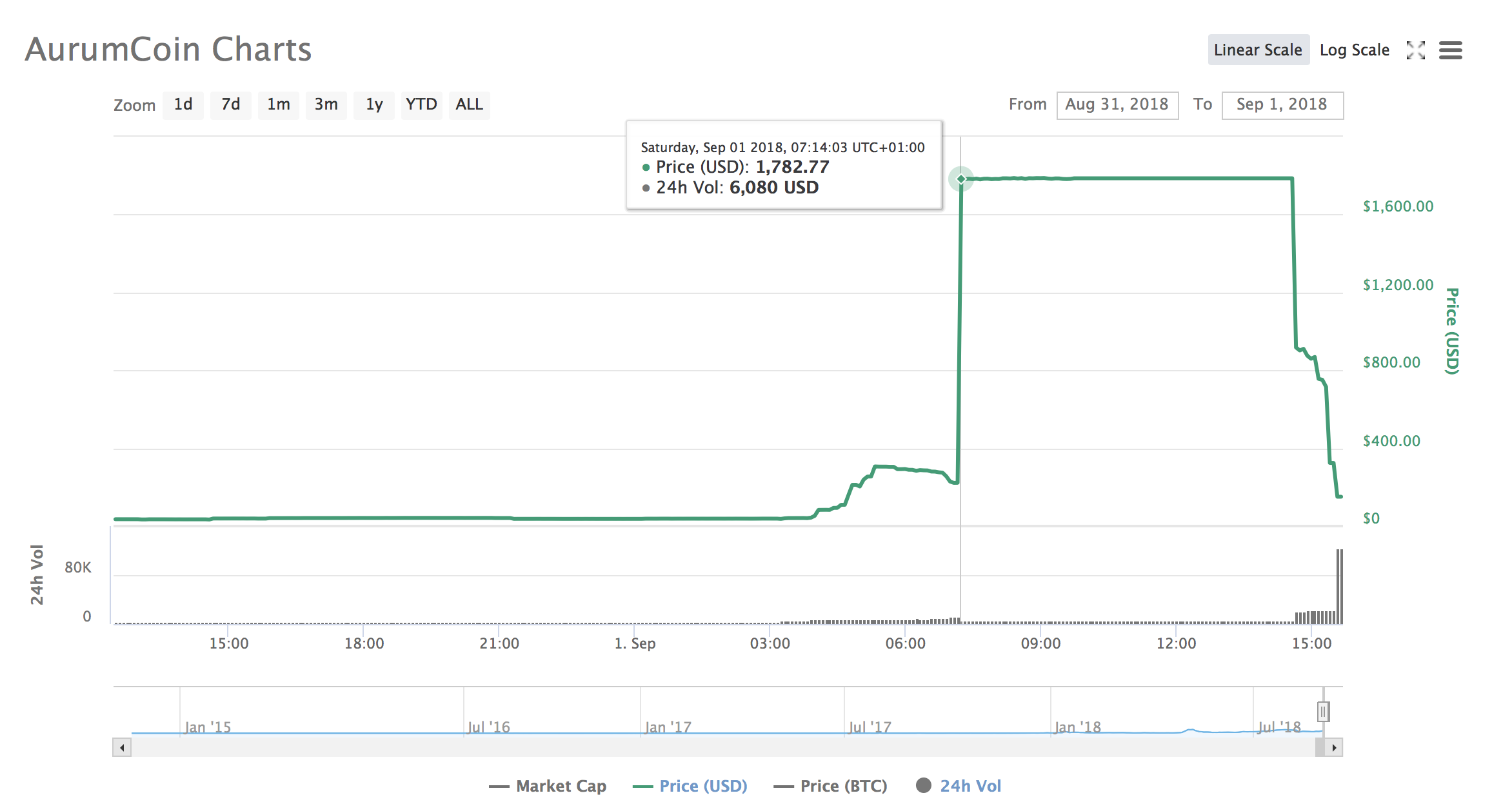Click the Jan '15 navigator label

point(208,727)
